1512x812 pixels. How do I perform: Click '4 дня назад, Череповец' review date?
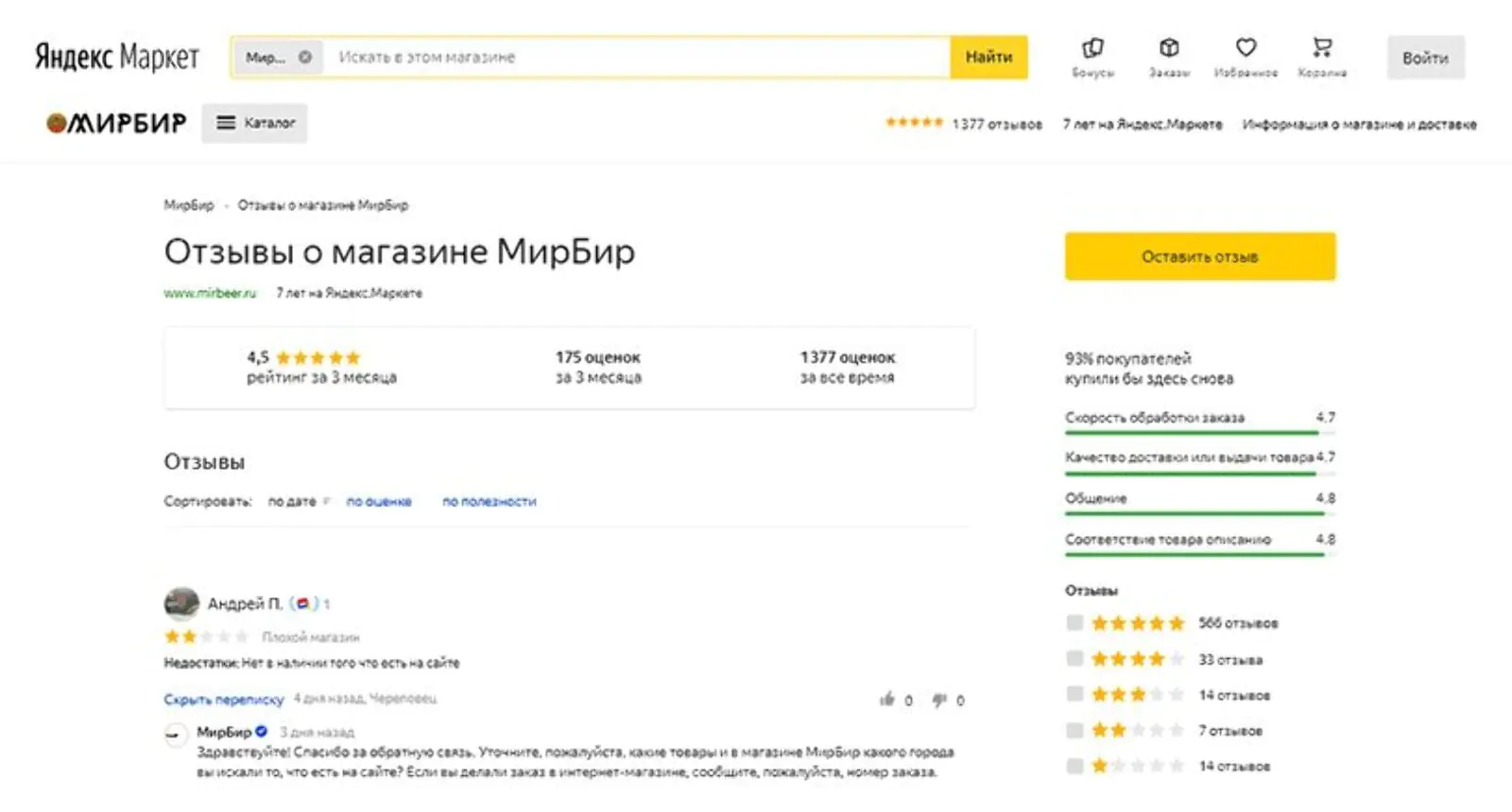coord(365,699)
